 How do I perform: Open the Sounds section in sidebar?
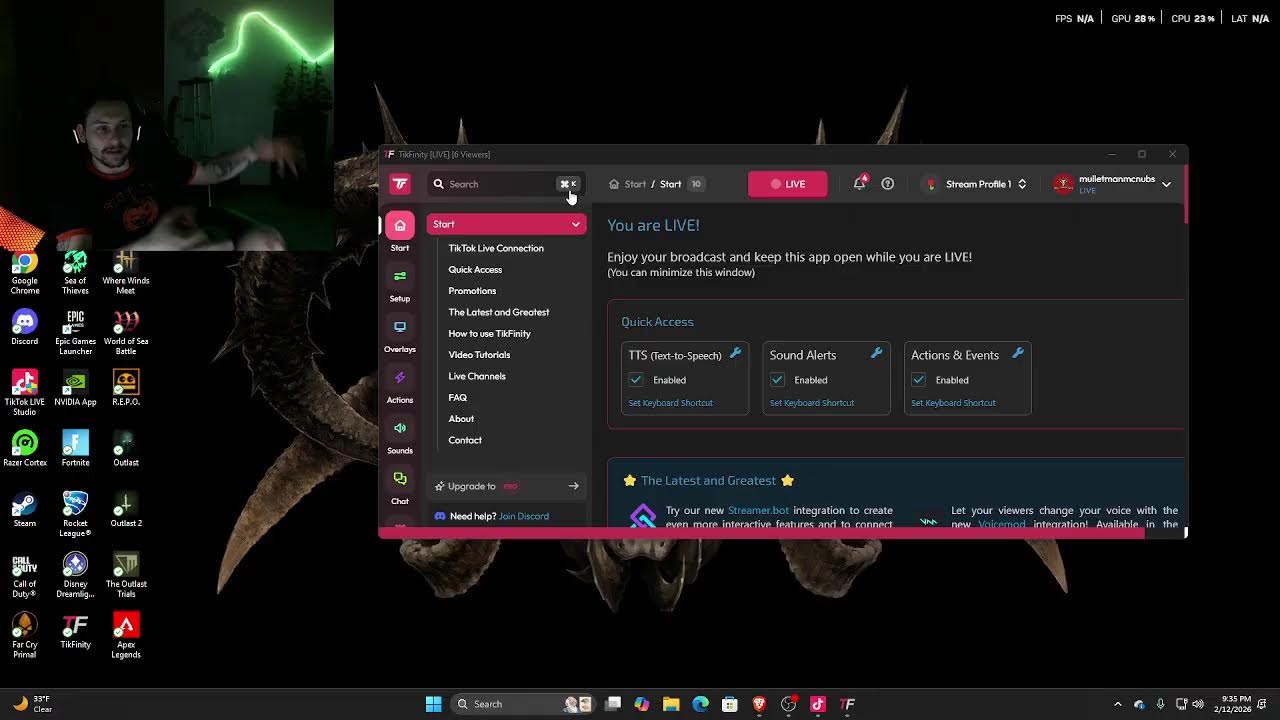point(400,436)
